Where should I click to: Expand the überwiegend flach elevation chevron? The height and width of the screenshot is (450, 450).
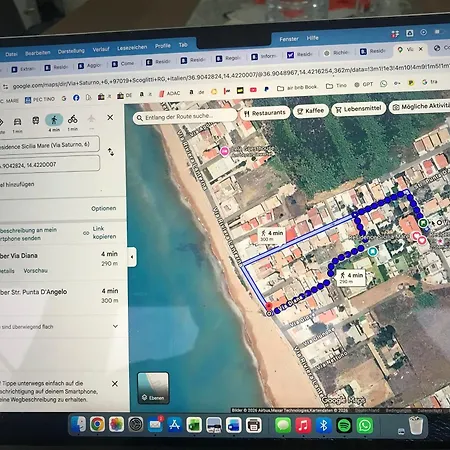coord(115,326)
